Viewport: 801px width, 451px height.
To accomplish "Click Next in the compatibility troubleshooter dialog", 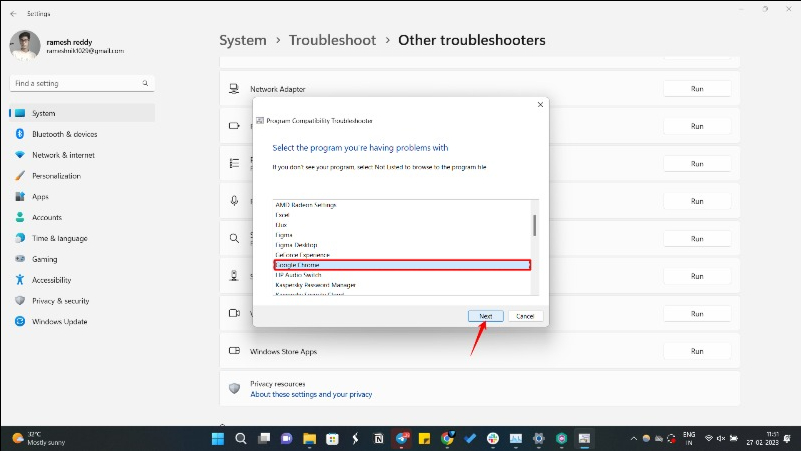I will click(485, 316).
